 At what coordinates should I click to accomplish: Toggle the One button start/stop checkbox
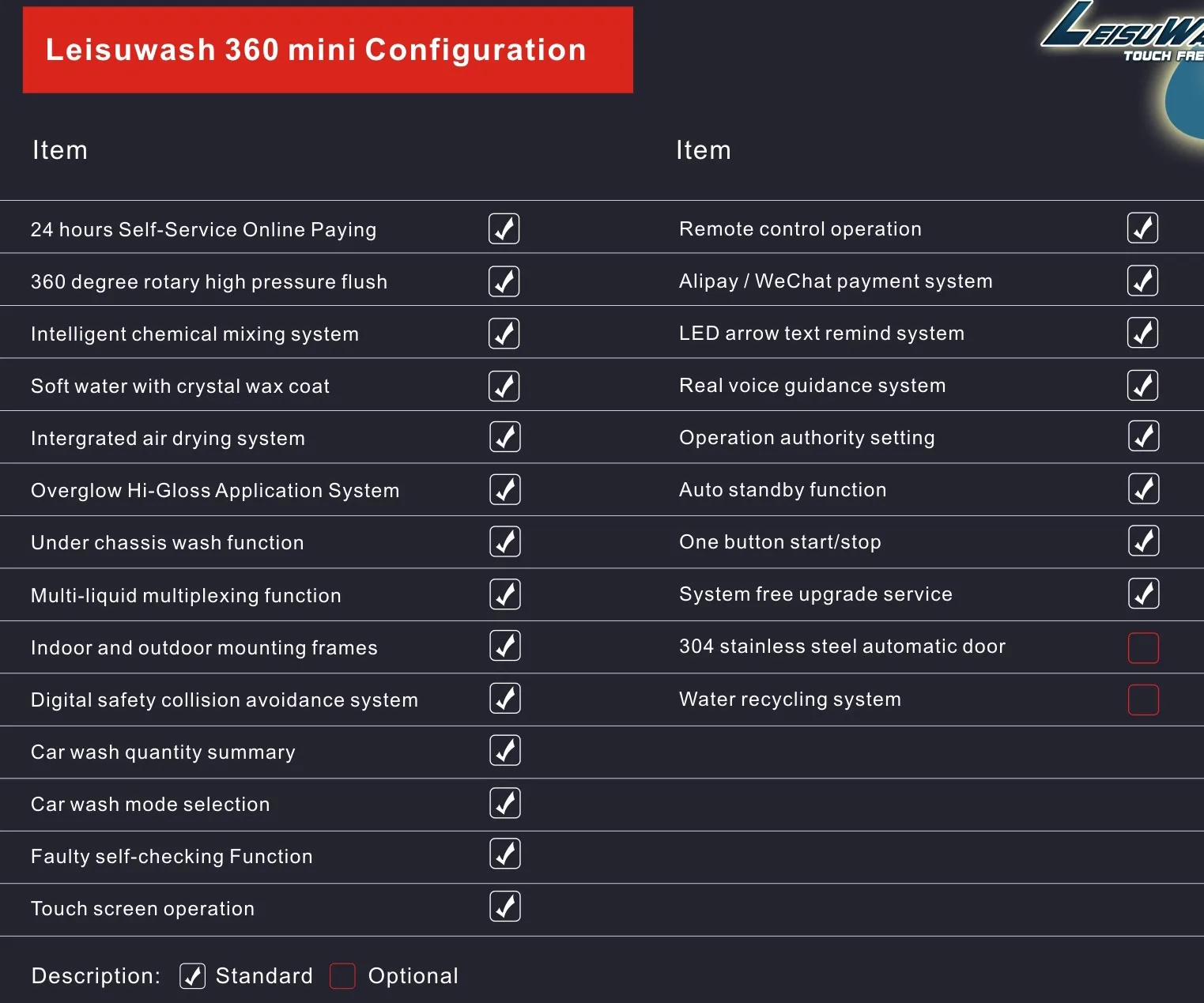(x=1143, y=541)
